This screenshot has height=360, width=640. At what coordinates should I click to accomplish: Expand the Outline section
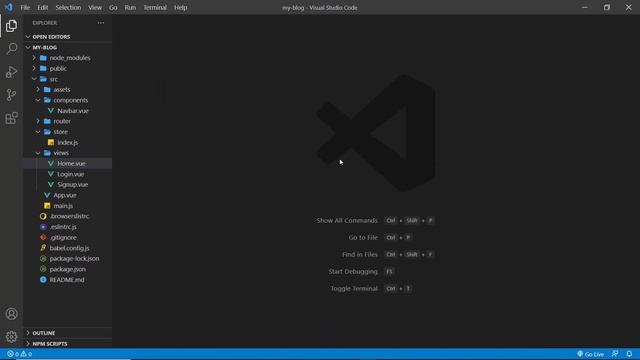click(67, 333)
